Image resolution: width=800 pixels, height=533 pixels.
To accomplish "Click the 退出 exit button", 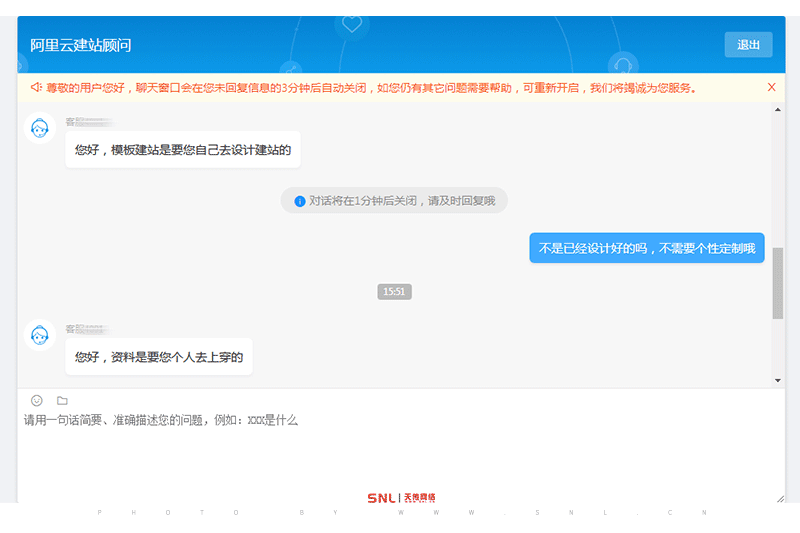I will [x=748, y=45].
